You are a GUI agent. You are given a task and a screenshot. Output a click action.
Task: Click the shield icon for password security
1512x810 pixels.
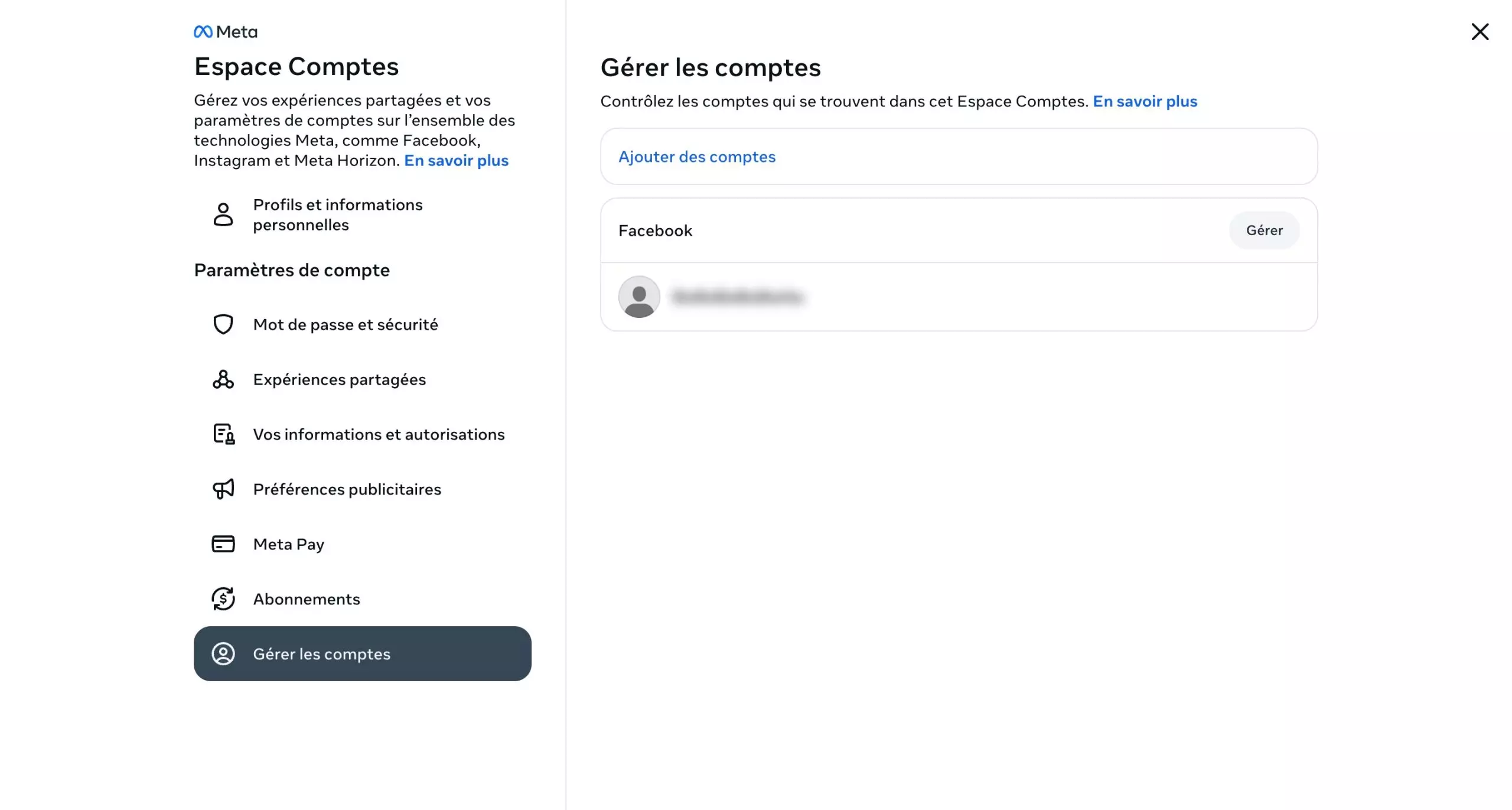[223, 324]
